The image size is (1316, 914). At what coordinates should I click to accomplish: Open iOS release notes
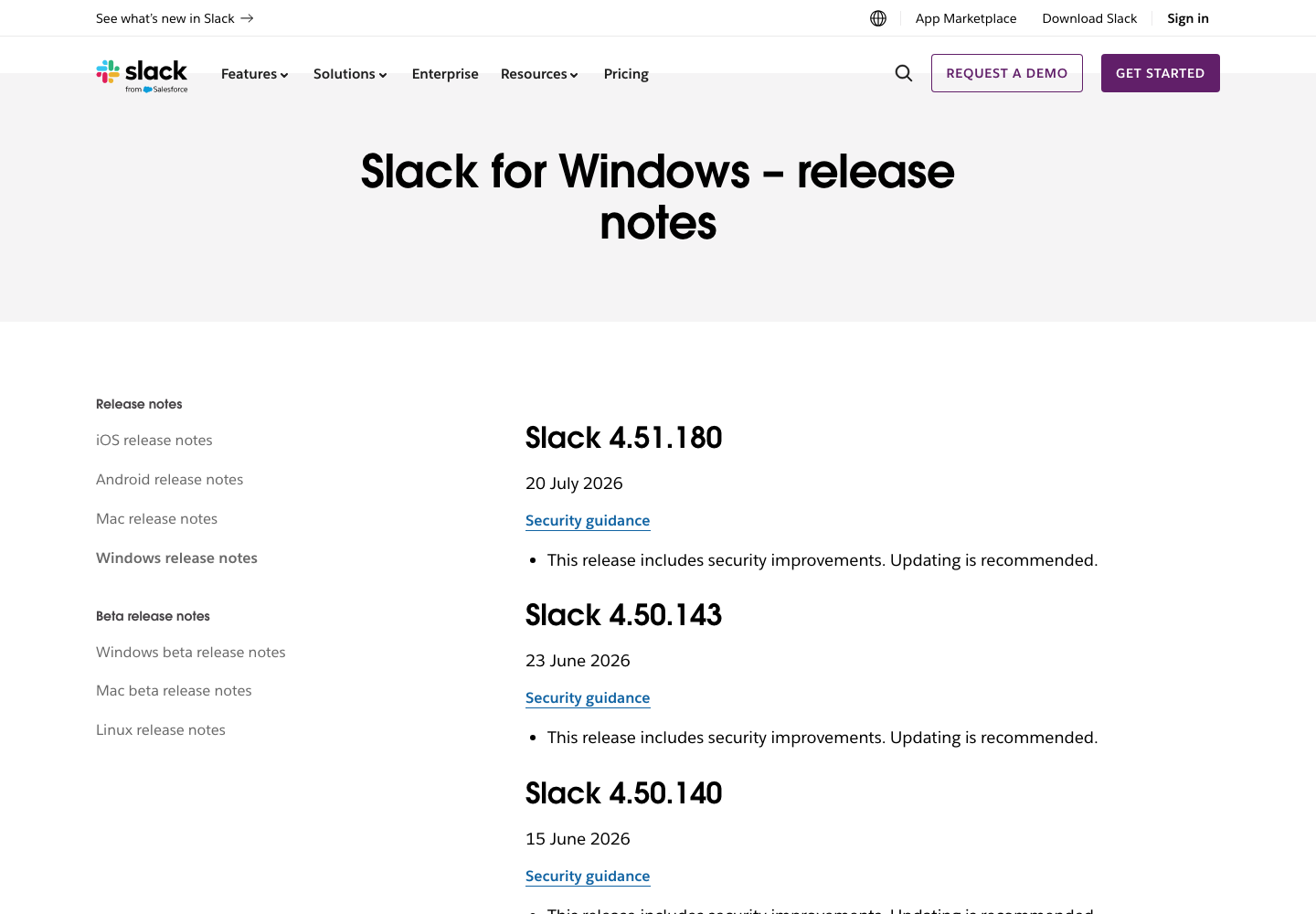tap(154, 441)
